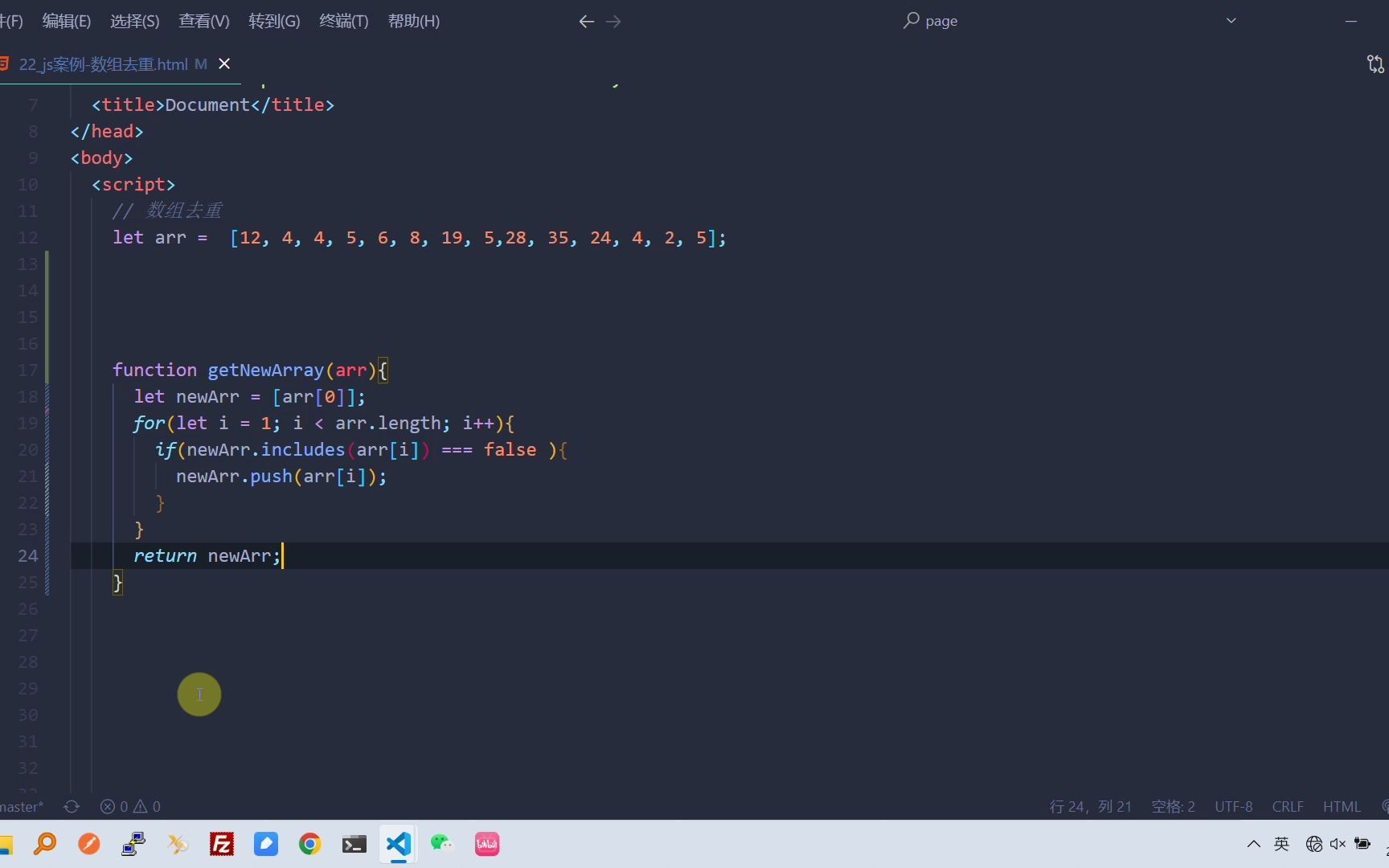
Task: Click the 'return newArr;' line
Action: (x=207, y=556)
